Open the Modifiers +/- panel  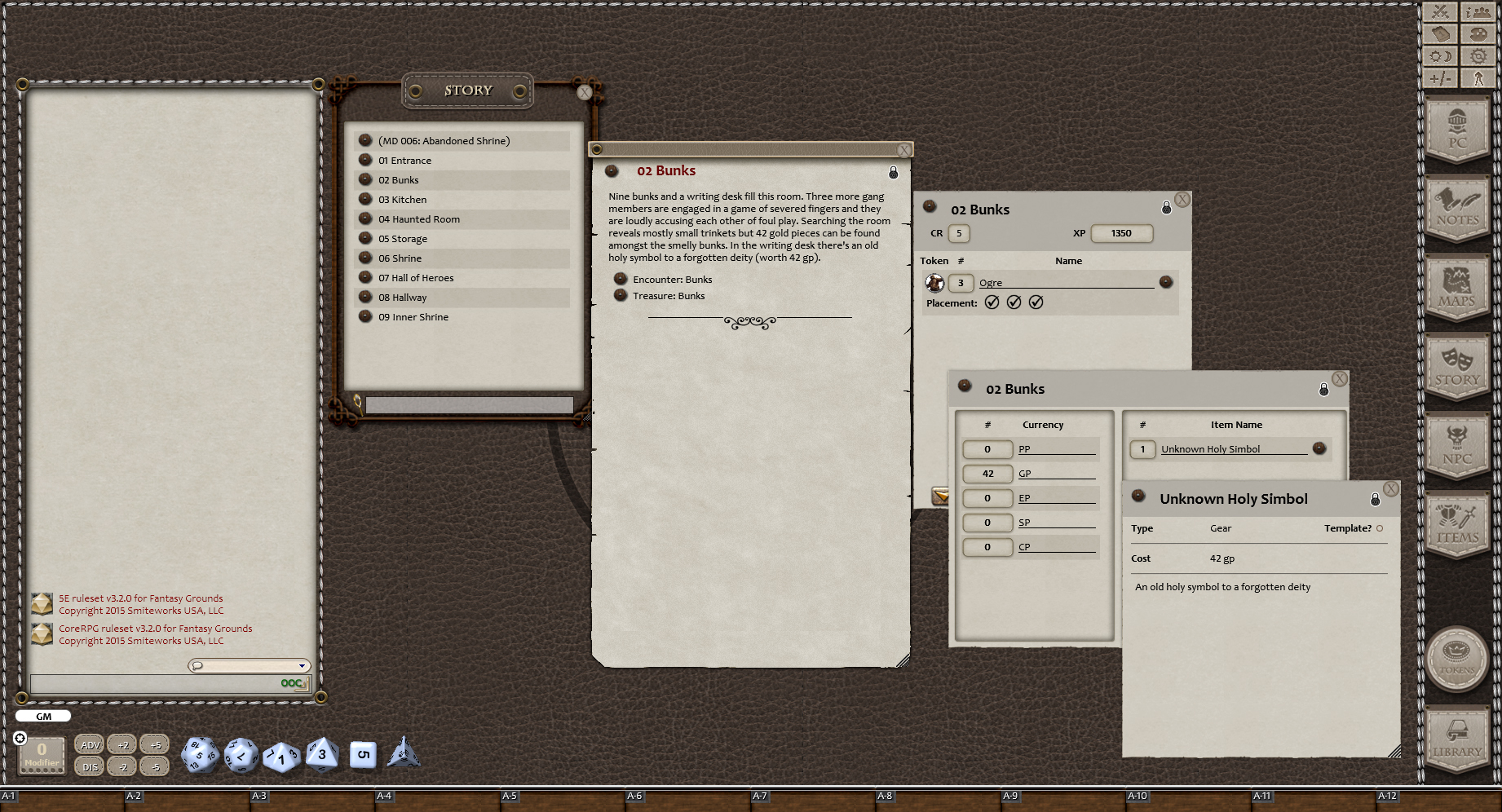tap(1439, 78)
